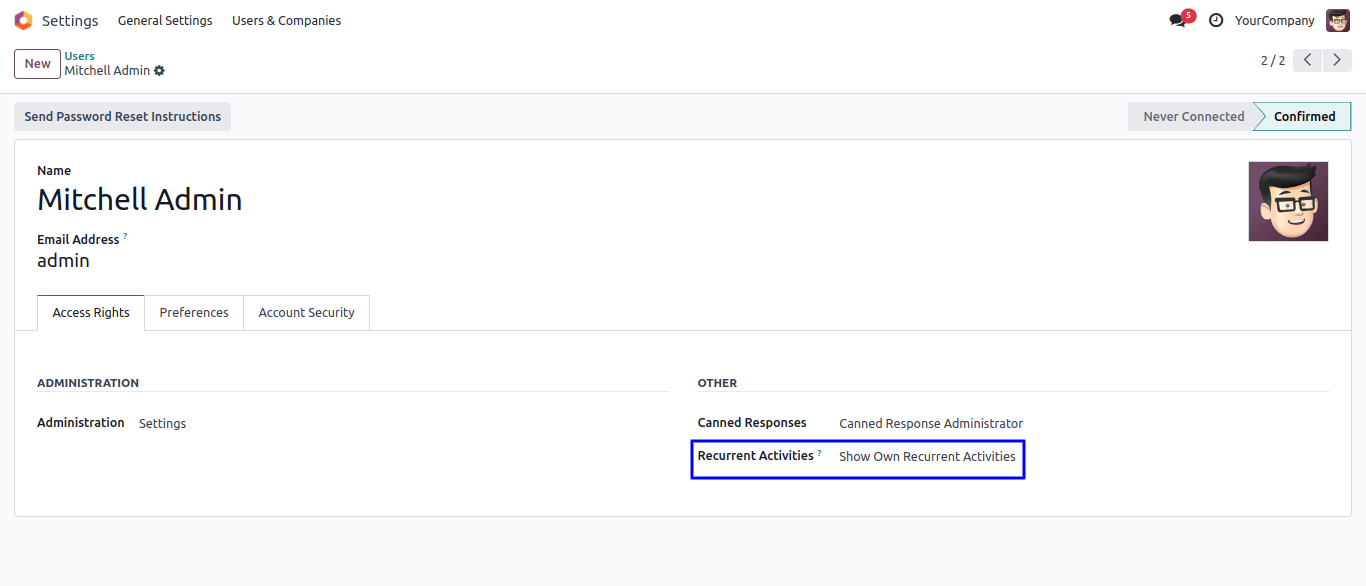
Task: Click the Odoo app logo icon
Action: pos(23,20)
